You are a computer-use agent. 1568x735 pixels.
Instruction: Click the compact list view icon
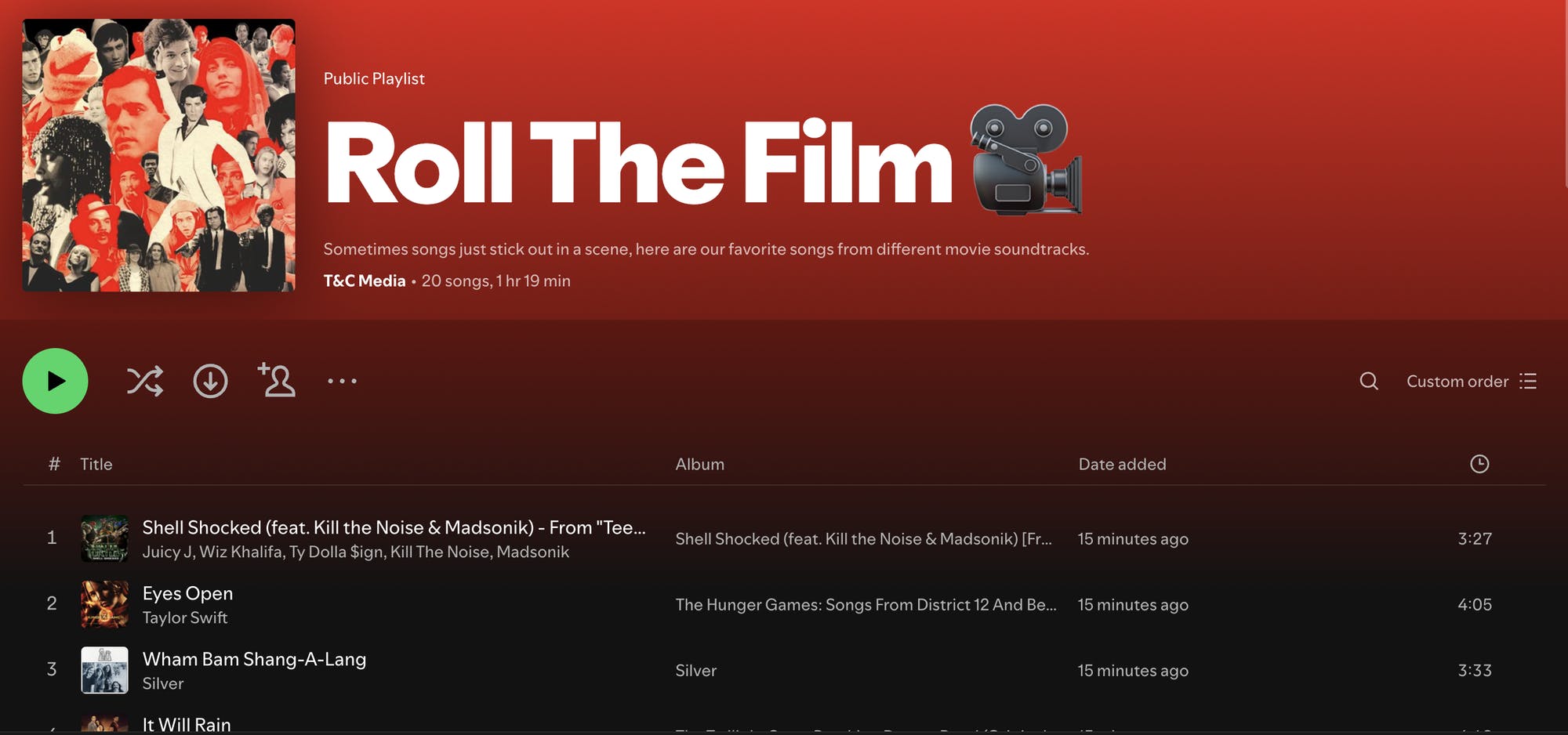coord(1529,382)
